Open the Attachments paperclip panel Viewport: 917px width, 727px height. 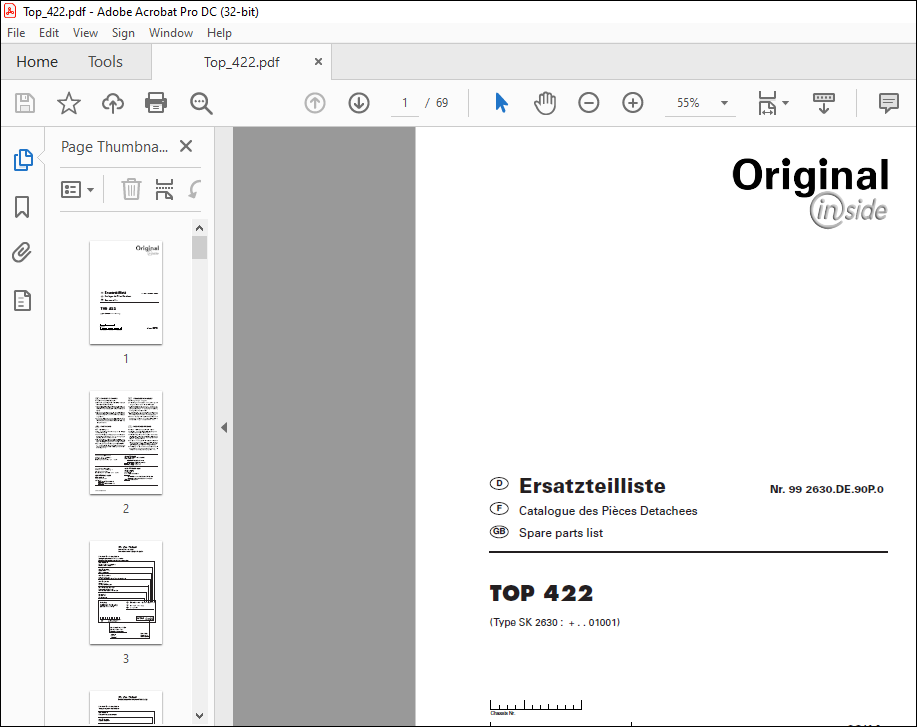coord(22,253)
